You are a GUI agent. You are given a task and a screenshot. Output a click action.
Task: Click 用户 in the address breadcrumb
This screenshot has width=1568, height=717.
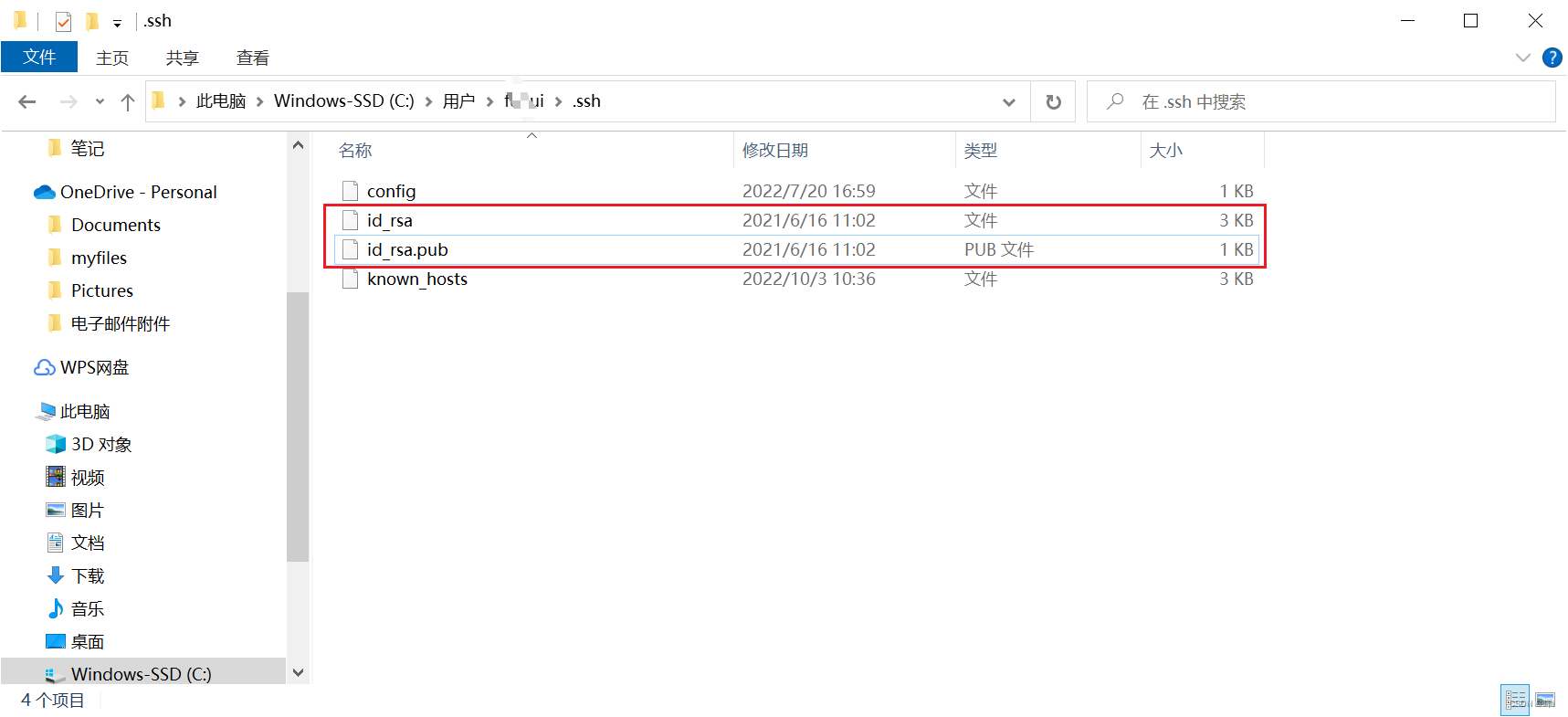458,101
